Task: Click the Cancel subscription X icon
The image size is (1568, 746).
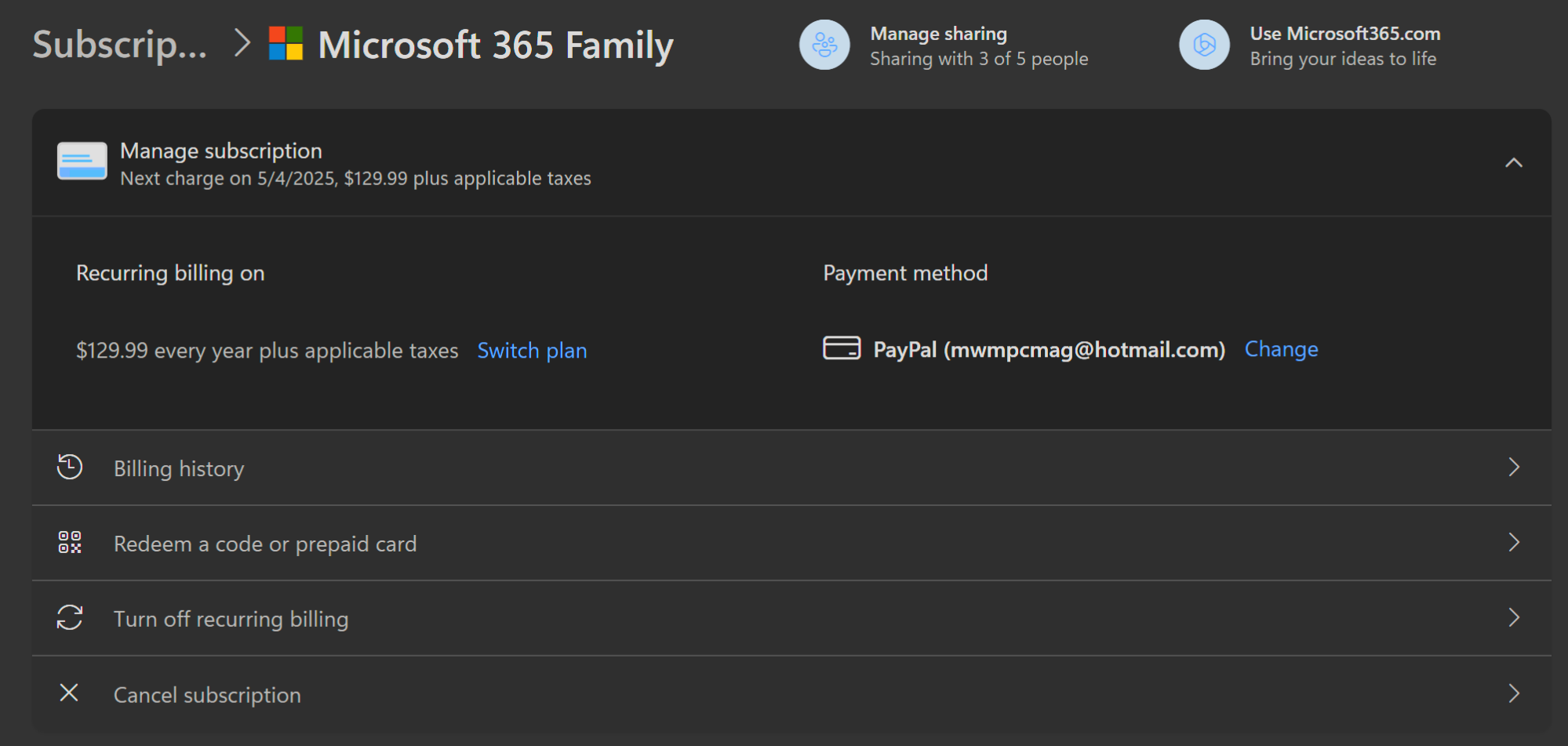Action: pos(70,693)
